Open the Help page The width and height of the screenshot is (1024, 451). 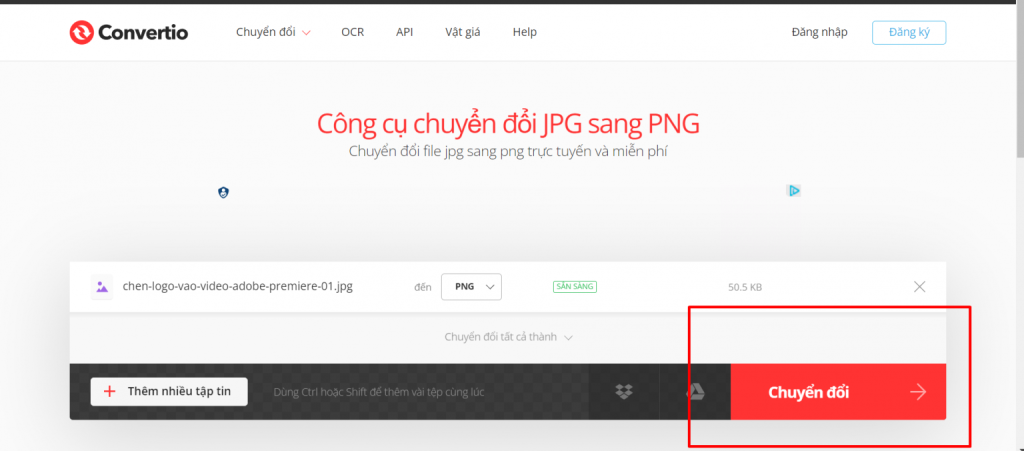pyautogui.click(x=524, y=32)
